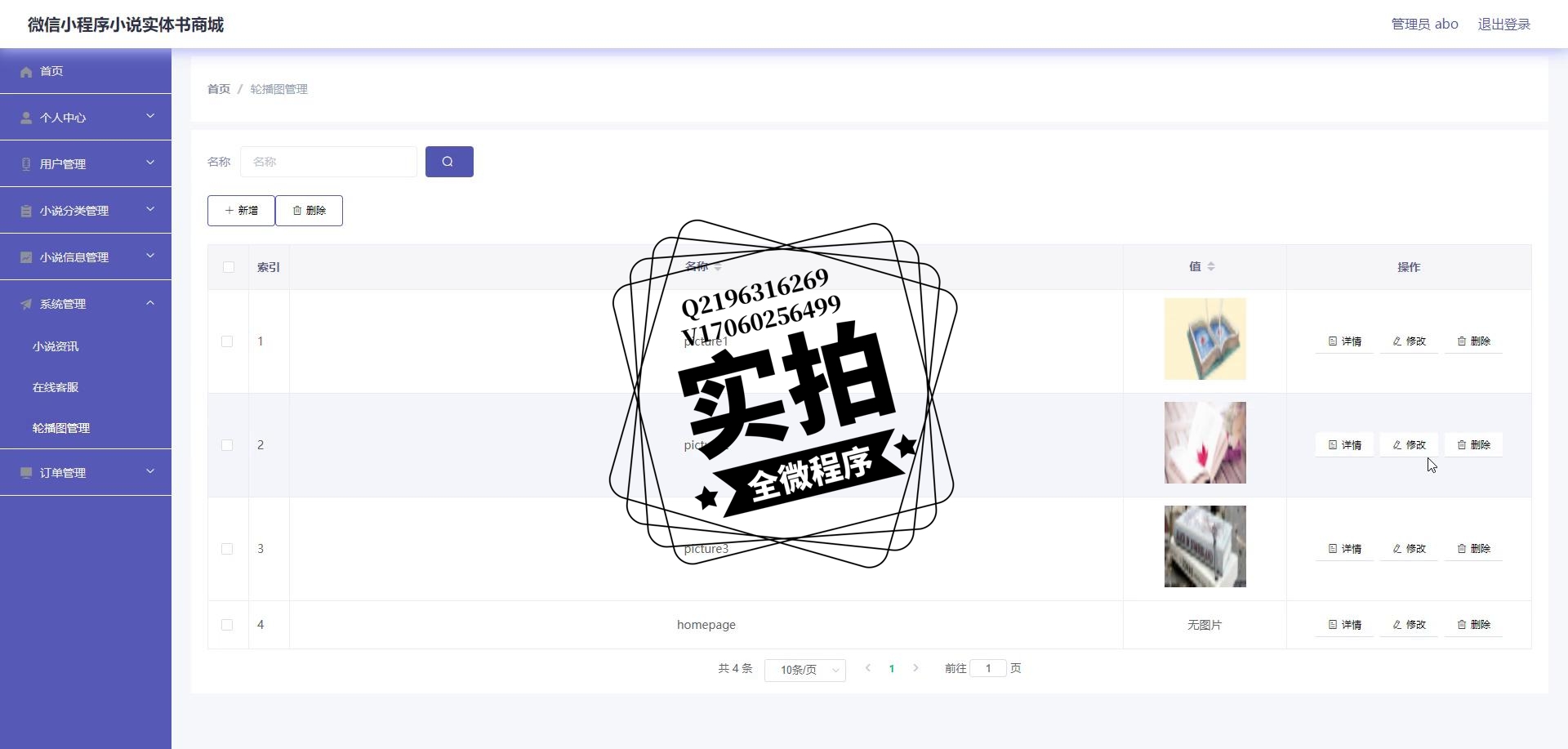Click 管理员 abo label
This screenshot has width=1568, height=749.
1425,25
